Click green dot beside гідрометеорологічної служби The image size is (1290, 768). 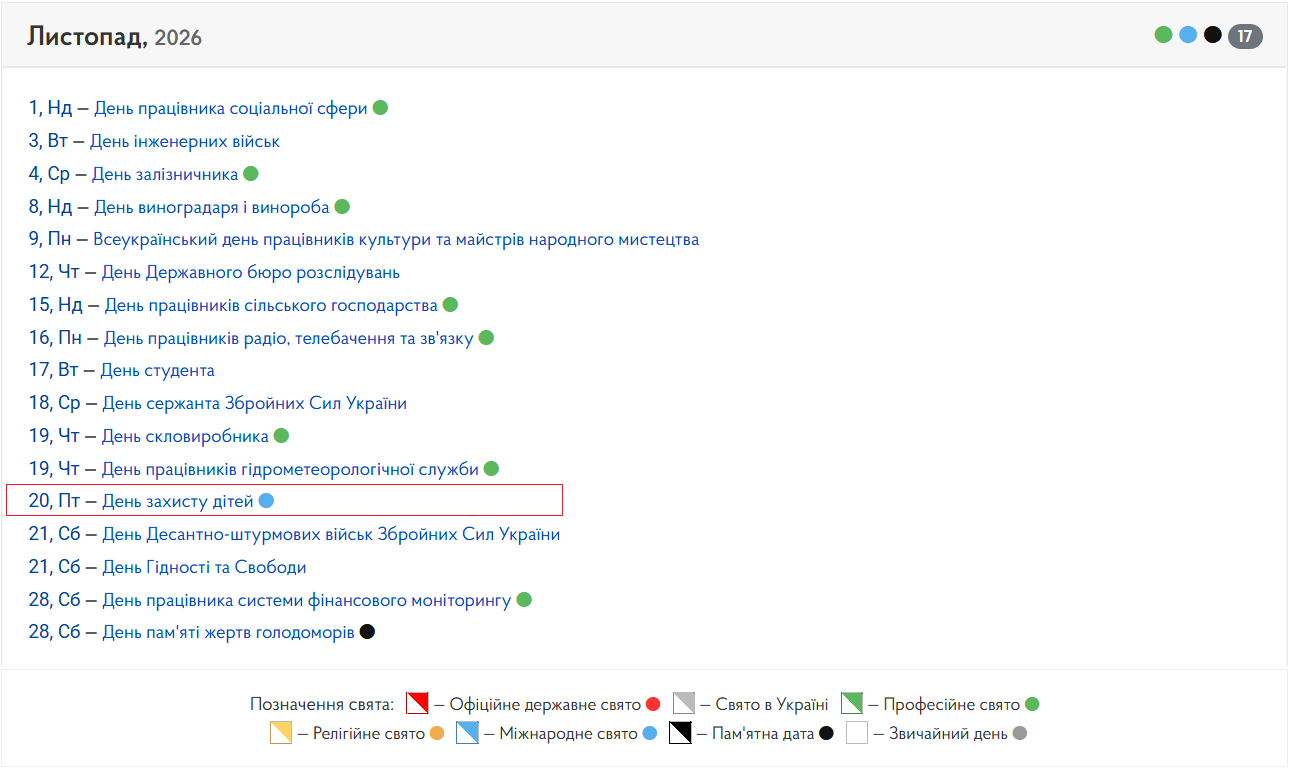coord(491,469)
